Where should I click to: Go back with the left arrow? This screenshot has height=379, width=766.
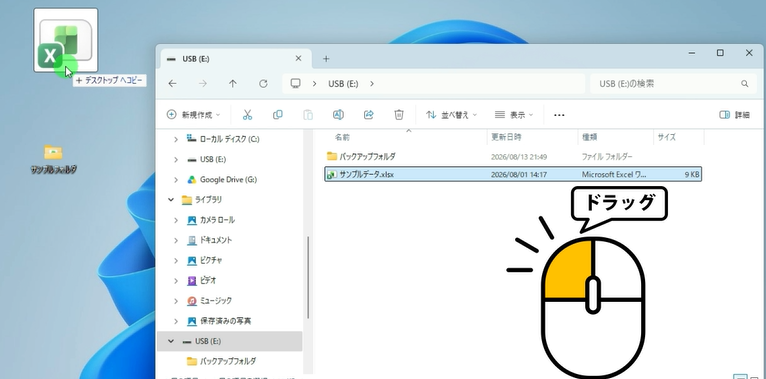pyautogui.click(x=172, y=84)
